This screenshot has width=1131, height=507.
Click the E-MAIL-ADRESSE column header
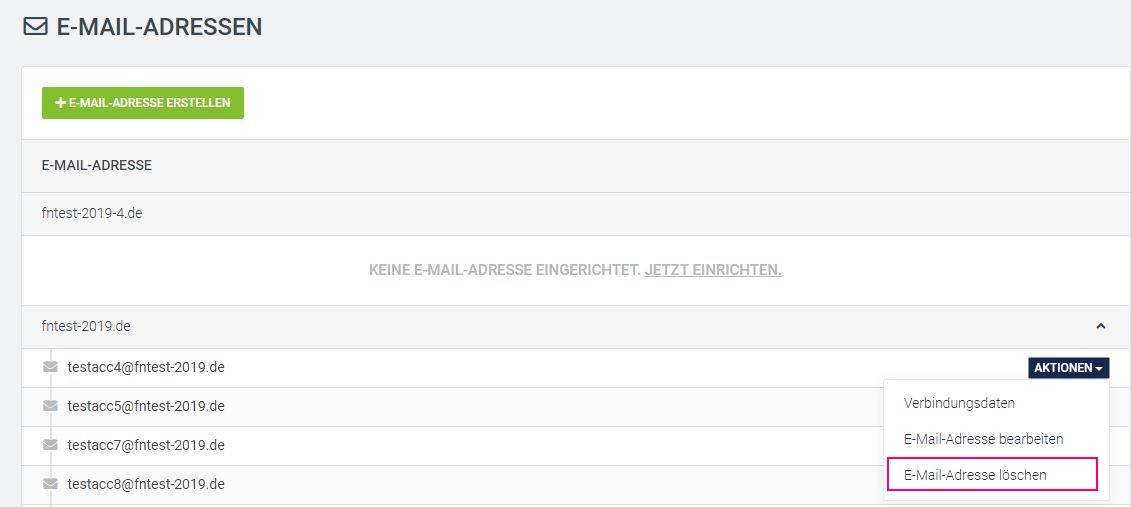(x=97, y=166)
